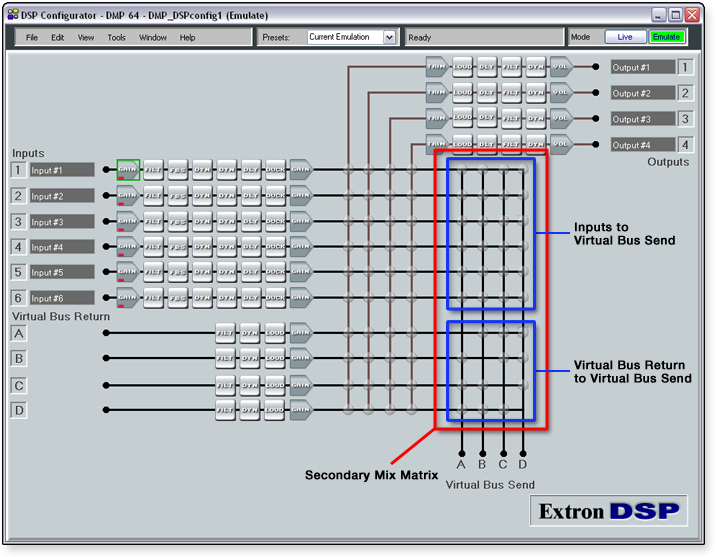Switch to Emulate mode
The image size is (720, 557).
pyautogui.click(x=665, y=37)
